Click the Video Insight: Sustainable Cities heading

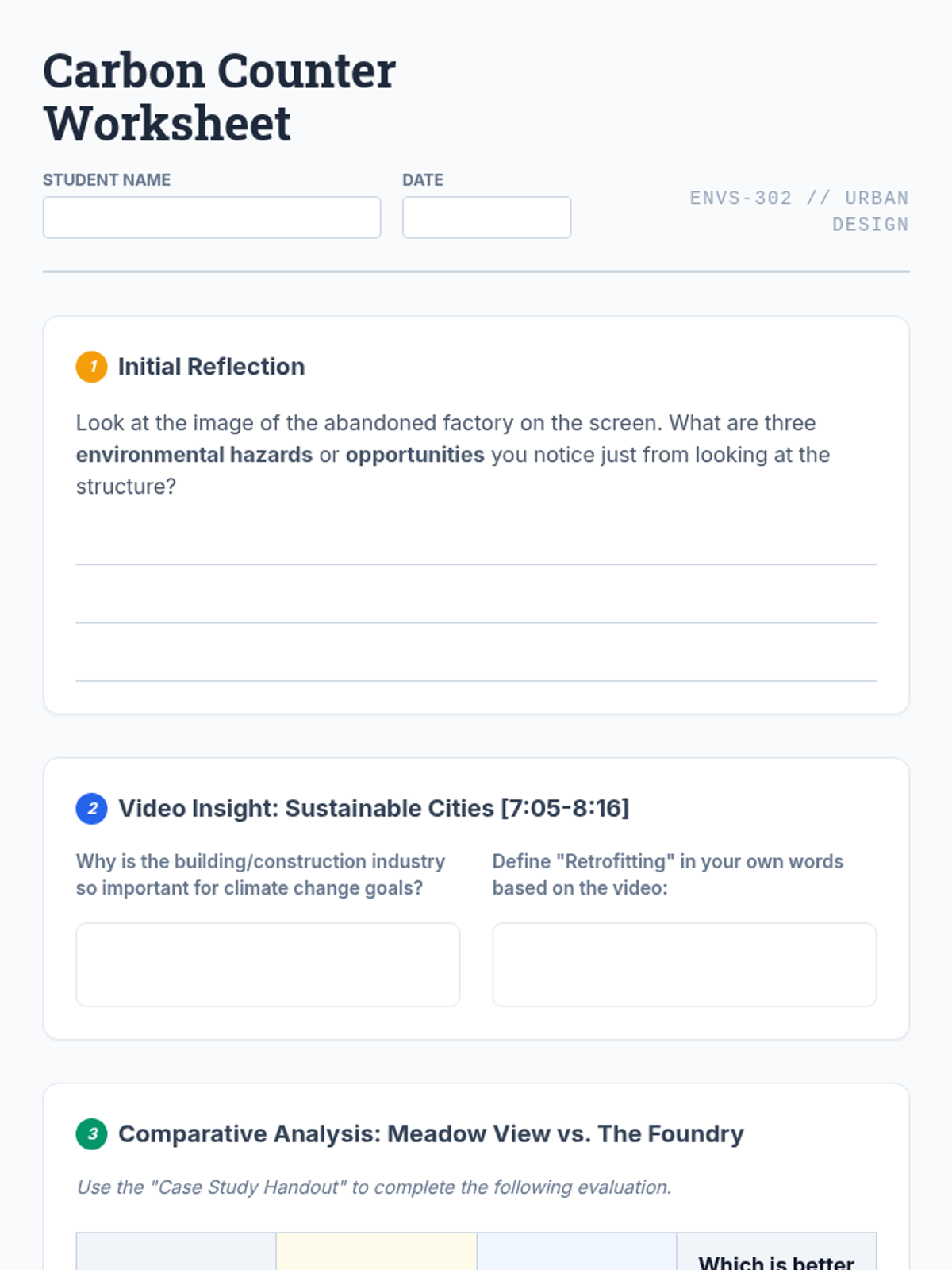pos(374,808)
